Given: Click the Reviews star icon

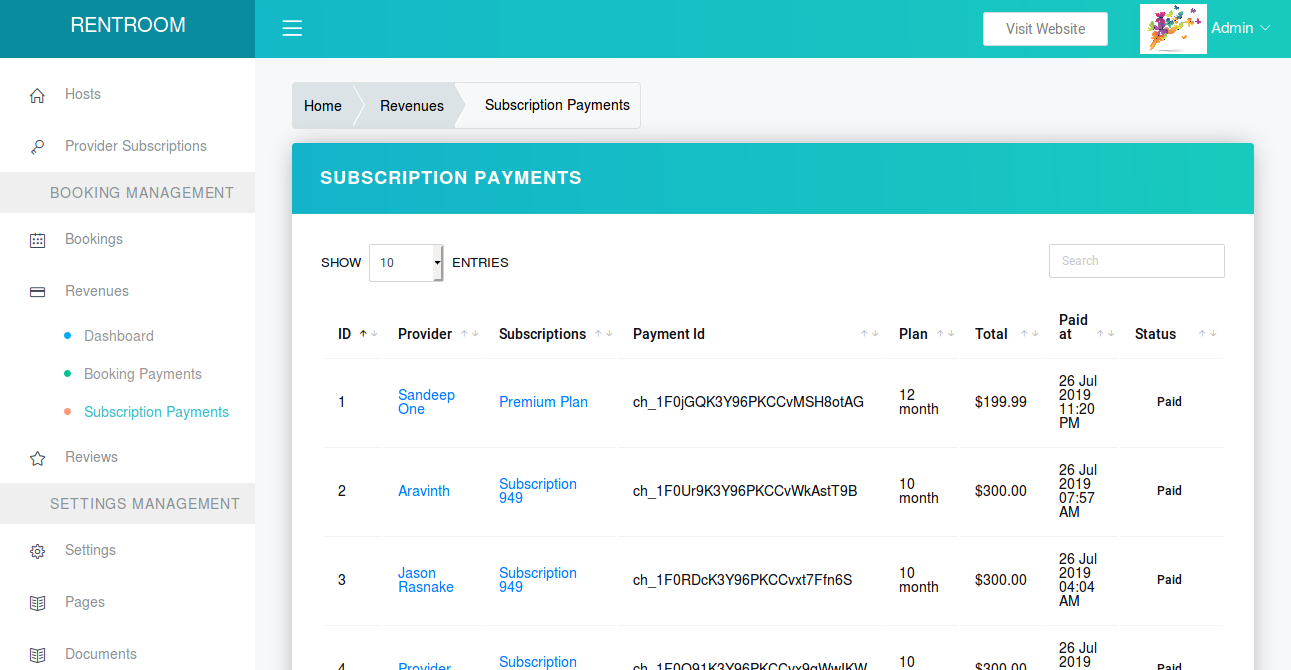Looking at the screenshot, I should tap(37, 458).
